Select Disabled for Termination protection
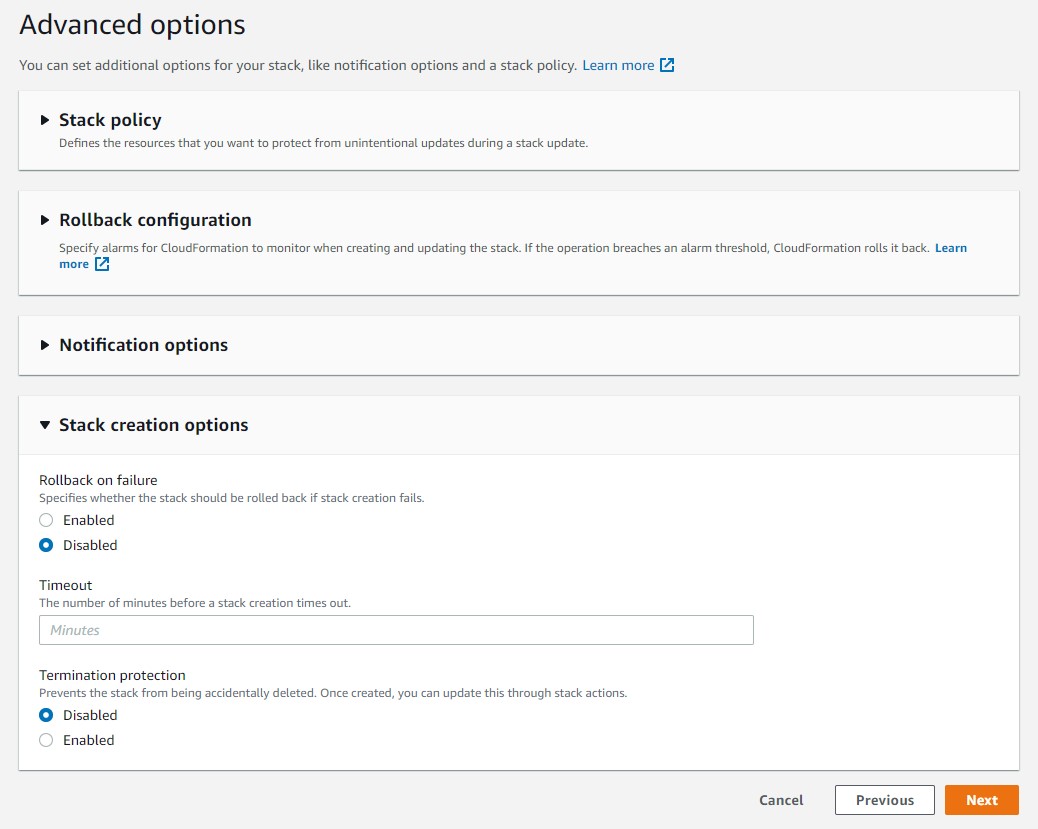 [x=46, y=715]
